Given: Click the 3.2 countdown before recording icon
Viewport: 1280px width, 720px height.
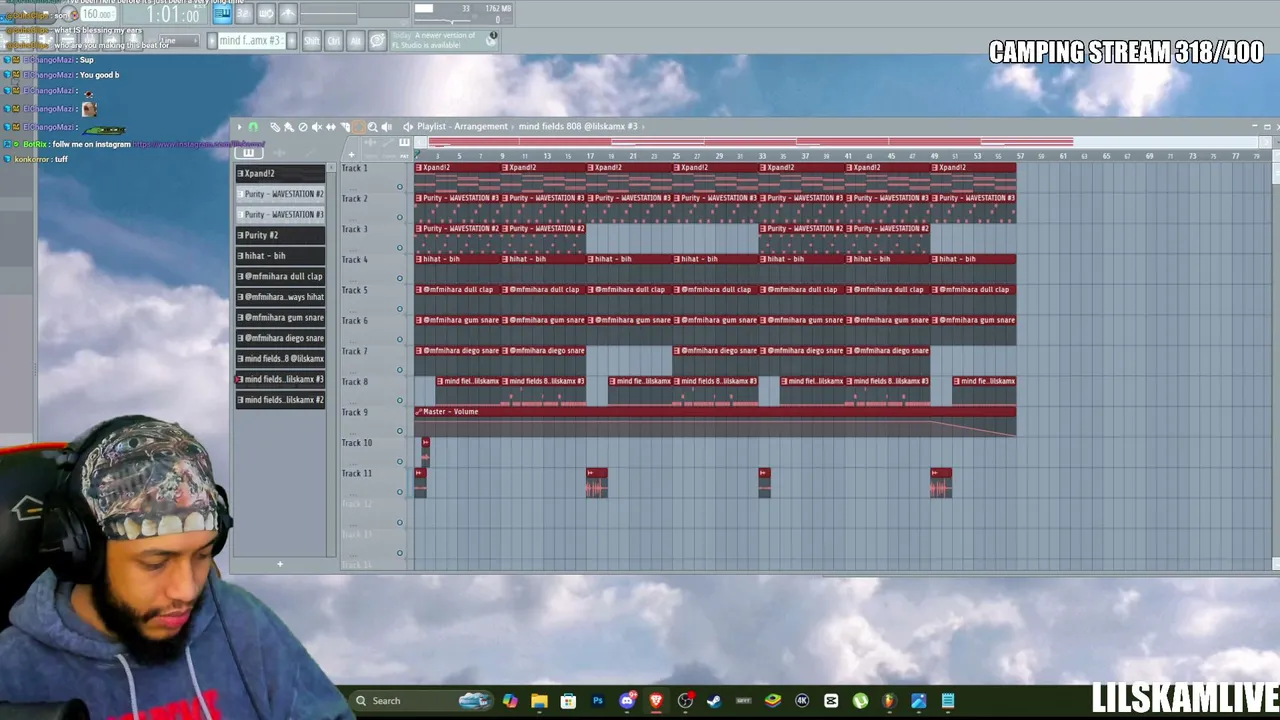Looking at the screenshot, I should 244,14.
